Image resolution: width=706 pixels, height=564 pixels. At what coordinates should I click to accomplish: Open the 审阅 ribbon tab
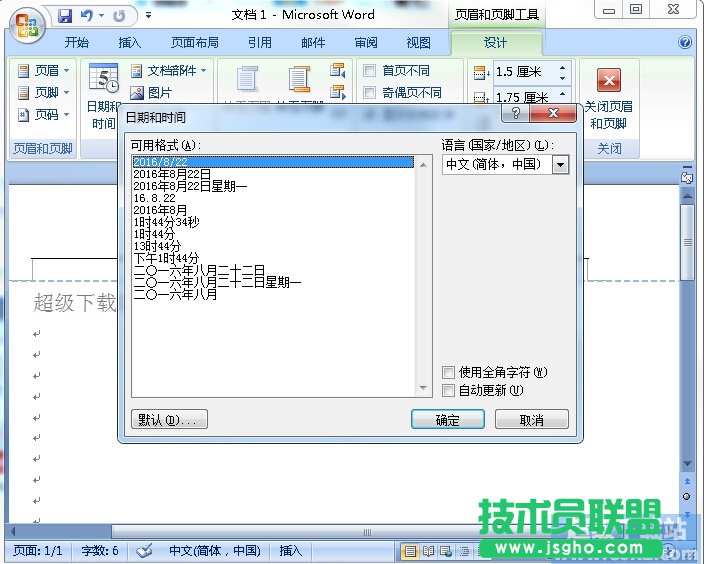pyautogui.click(x=366, y=43)
